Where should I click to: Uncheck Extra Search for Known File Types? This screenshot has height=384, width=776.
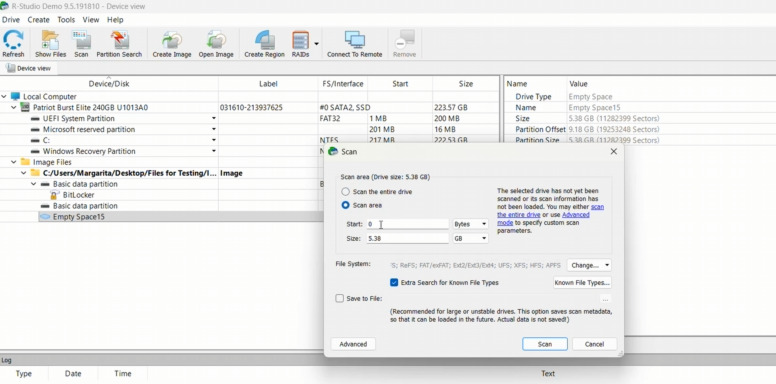tap(394, 283)
